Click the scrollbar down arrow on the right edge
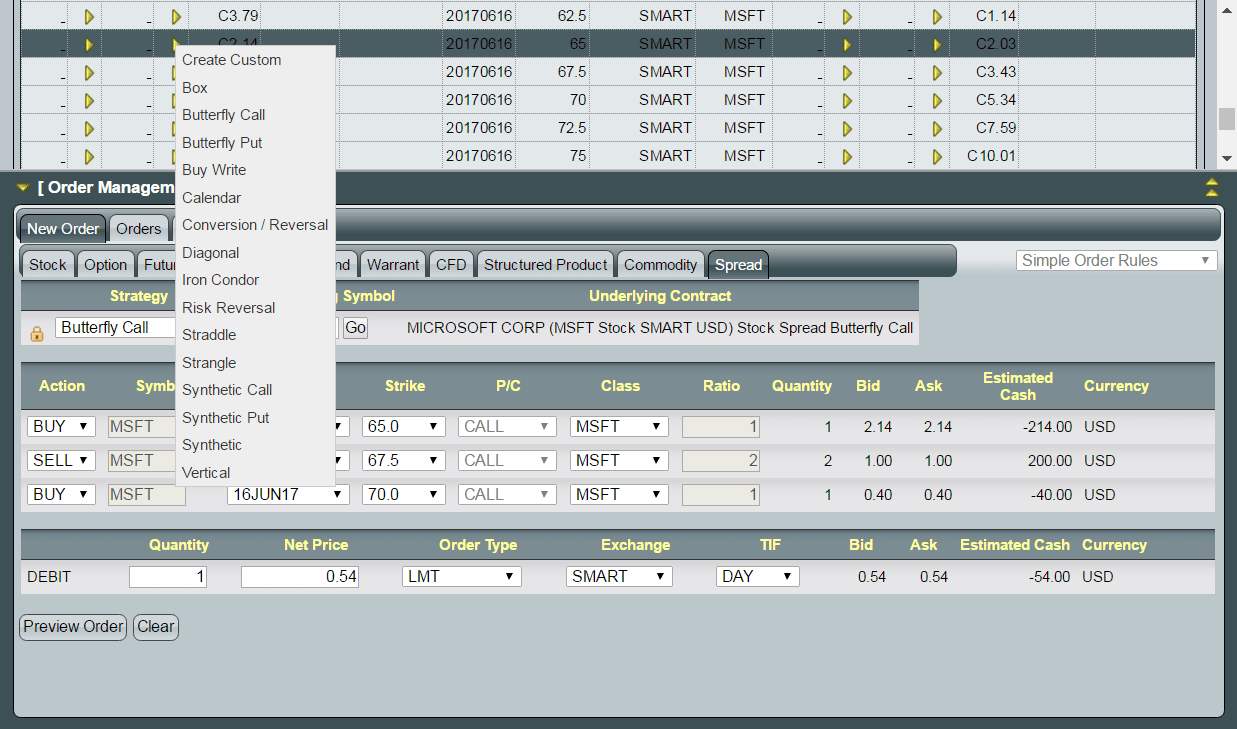Image resolution: width=1237 pixels, height=729 pixels. point(1226,157)
